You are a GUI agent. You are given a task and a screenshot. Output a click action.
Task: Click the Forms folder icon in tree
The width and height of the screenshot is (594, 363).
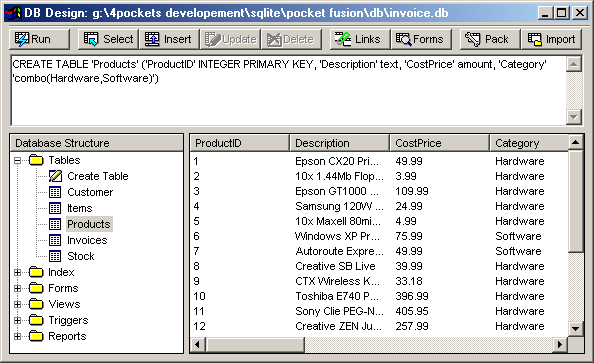[x=36, y=288]
